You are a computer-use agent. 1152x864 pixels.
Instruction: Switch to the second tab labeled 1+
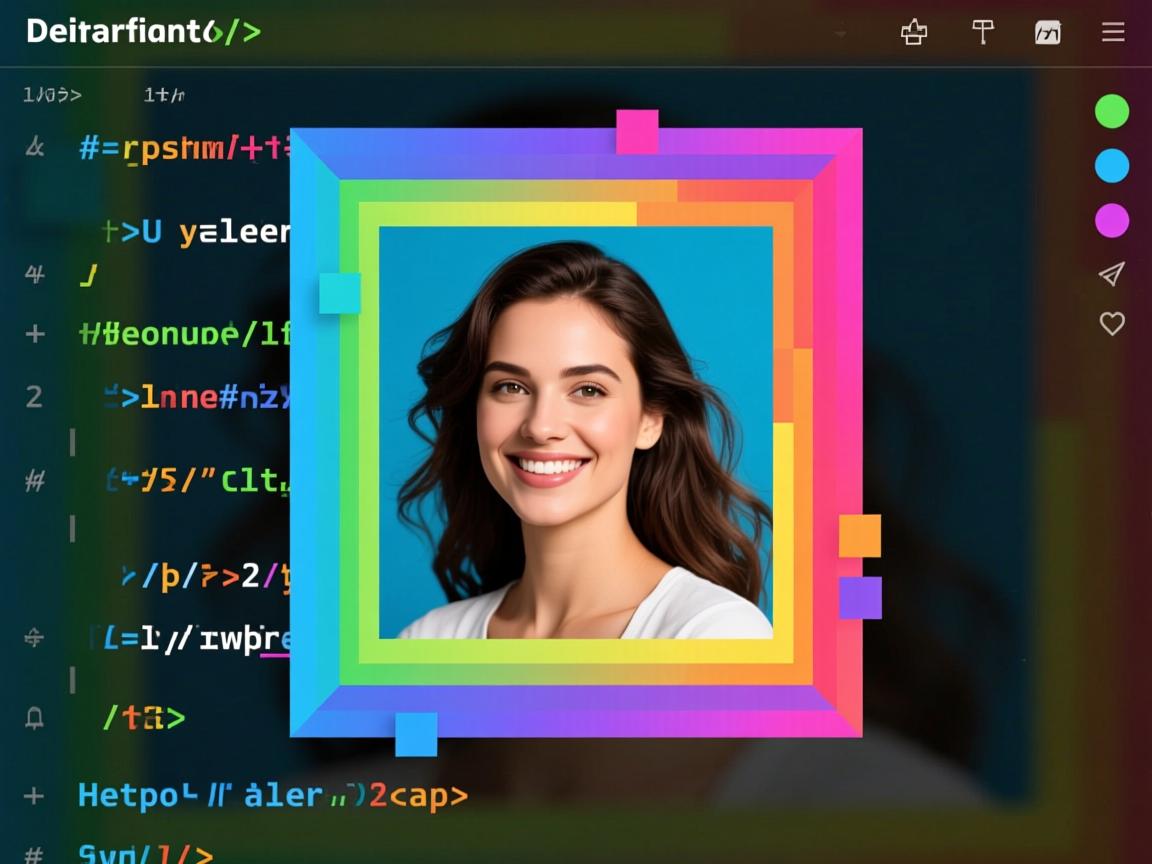[x=164, y=96]
